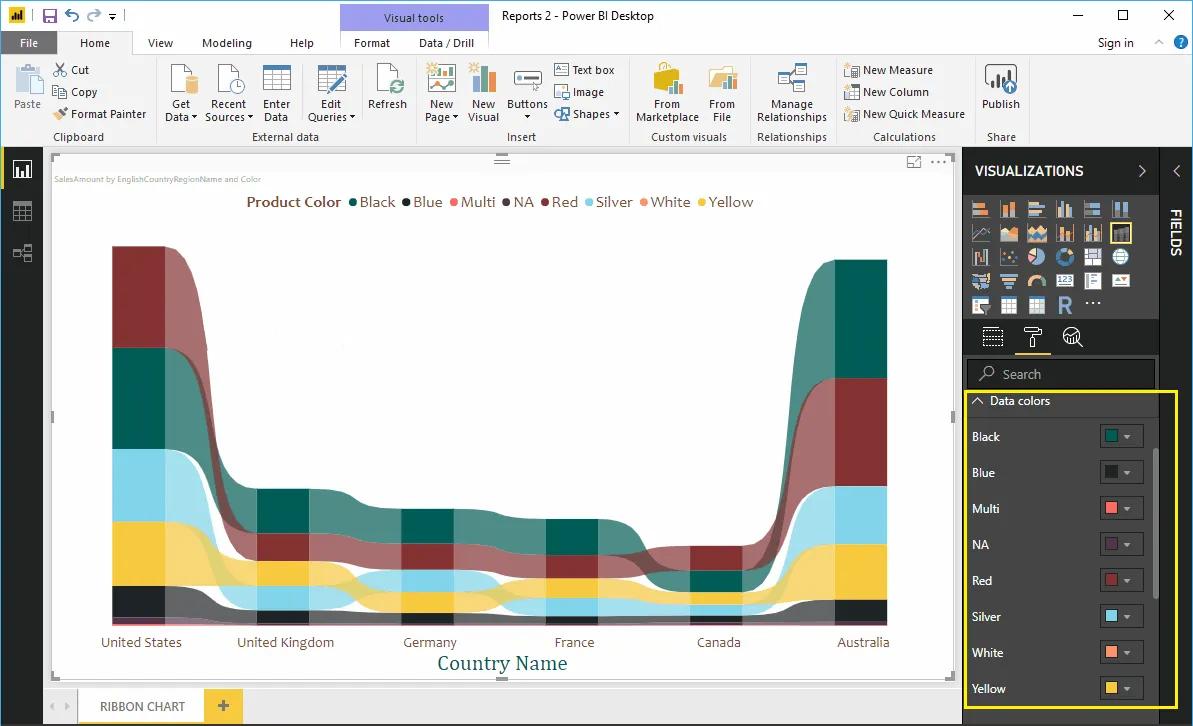Open Data view in left sidebar
Viewport: 1193px width, 726px height.
(22, 211)
